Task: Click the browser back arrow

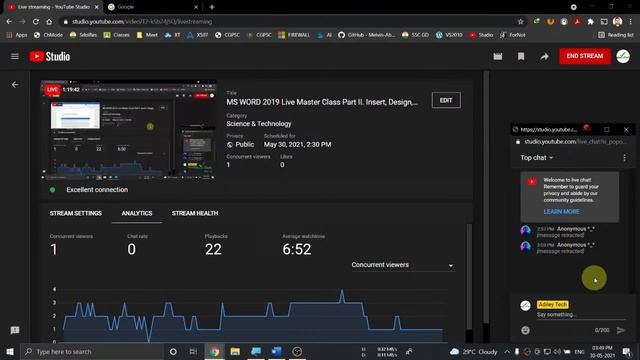Action: (9, 21)
